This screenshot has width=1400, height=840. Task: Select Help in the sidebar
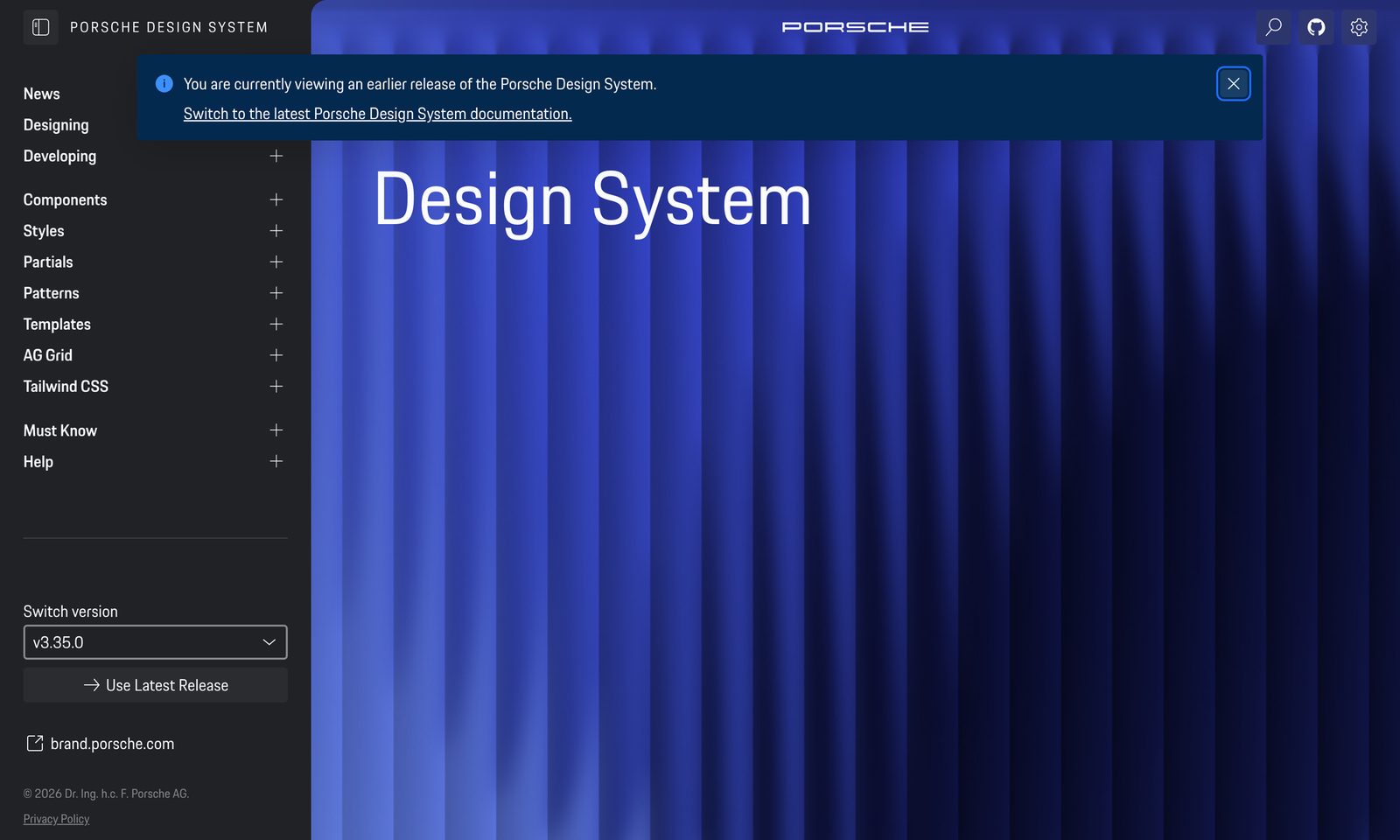tap(38, 461)
